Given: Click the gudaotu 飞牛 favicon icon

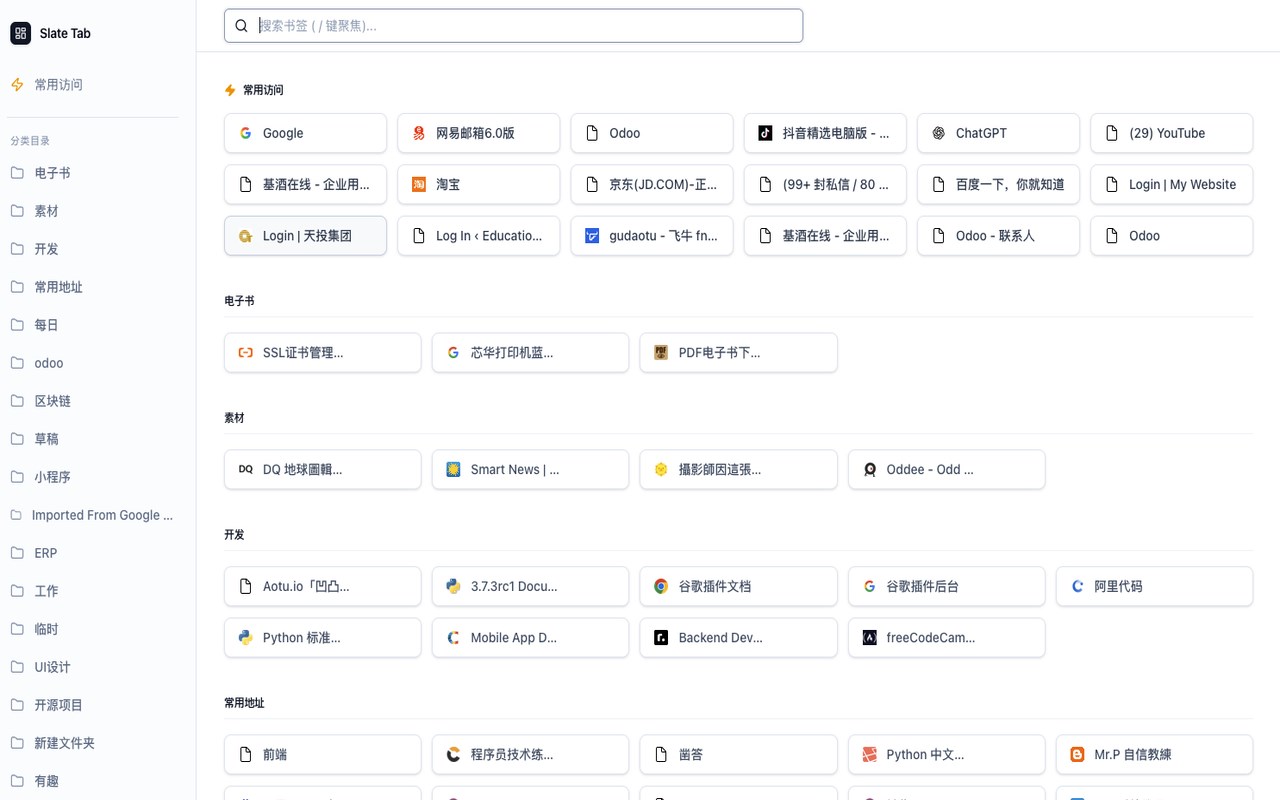Looking at the screenshot, I should [x=592, y=236].
